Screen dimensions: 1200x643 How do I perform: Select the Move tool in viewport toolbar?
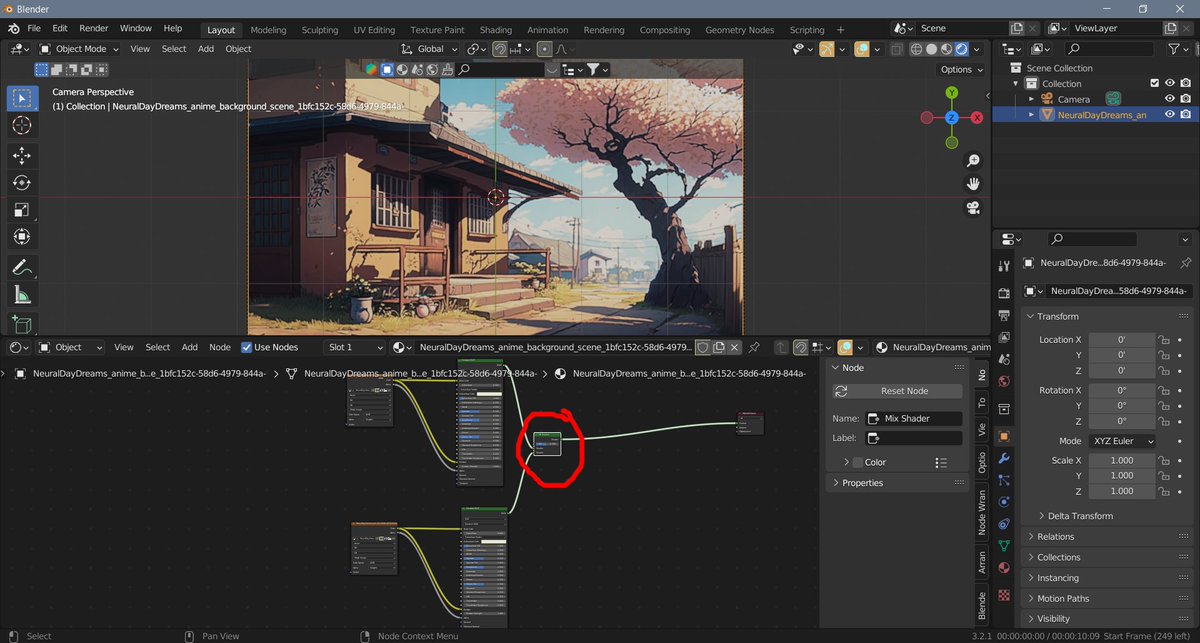22,155
